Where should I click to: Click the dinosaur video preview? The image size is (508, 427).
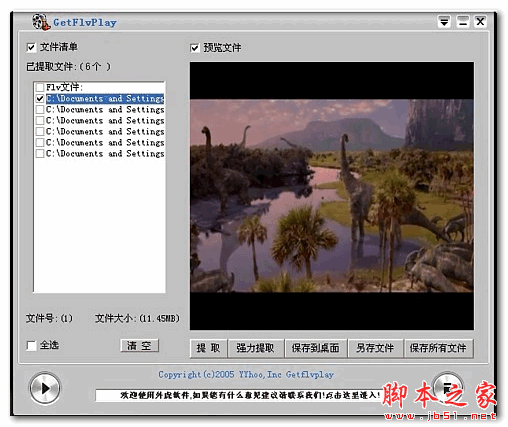[332, 196]
